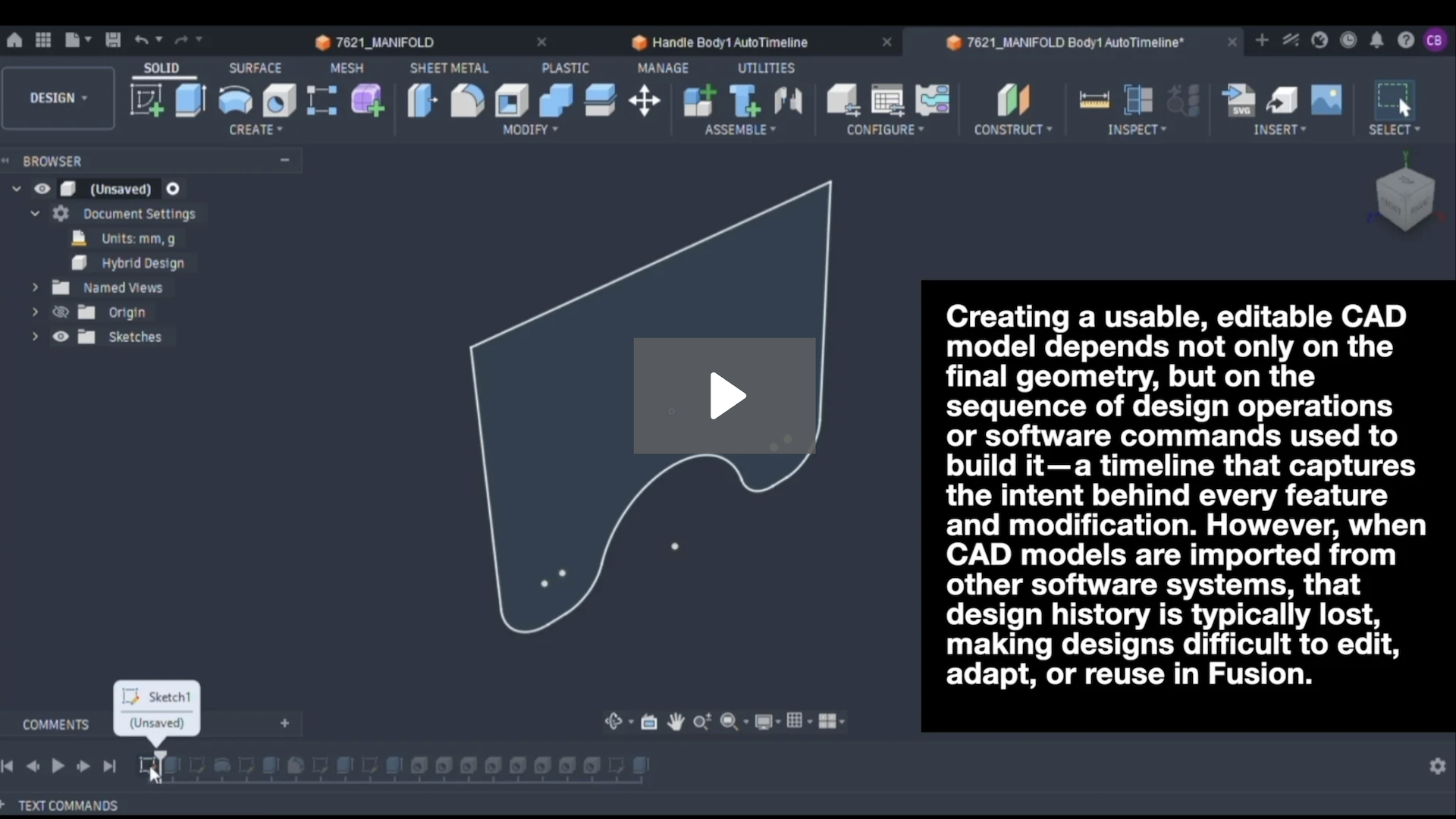Click the Interference inspect icon
This screenshot has width=1456, height=819.
pos(1138,100)
